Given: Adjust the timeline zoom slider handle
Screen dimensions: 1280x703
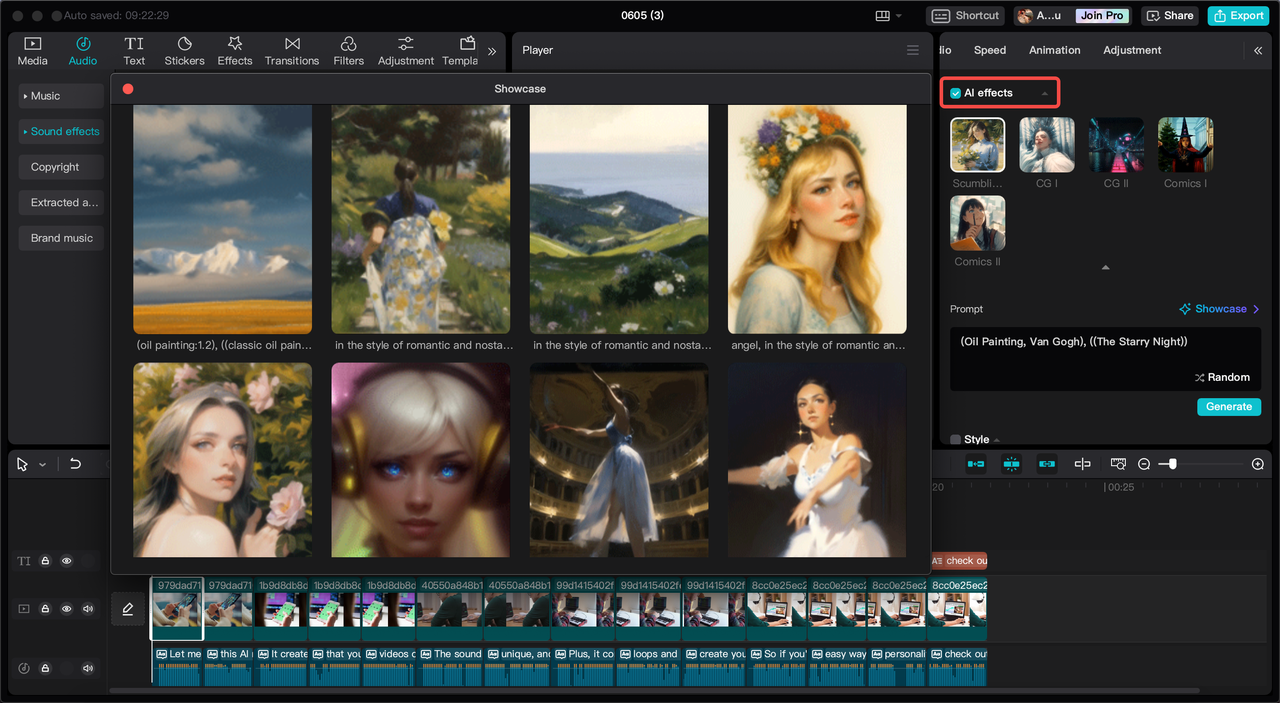Looking at the screenshot, I should (x=1172, y=464).
